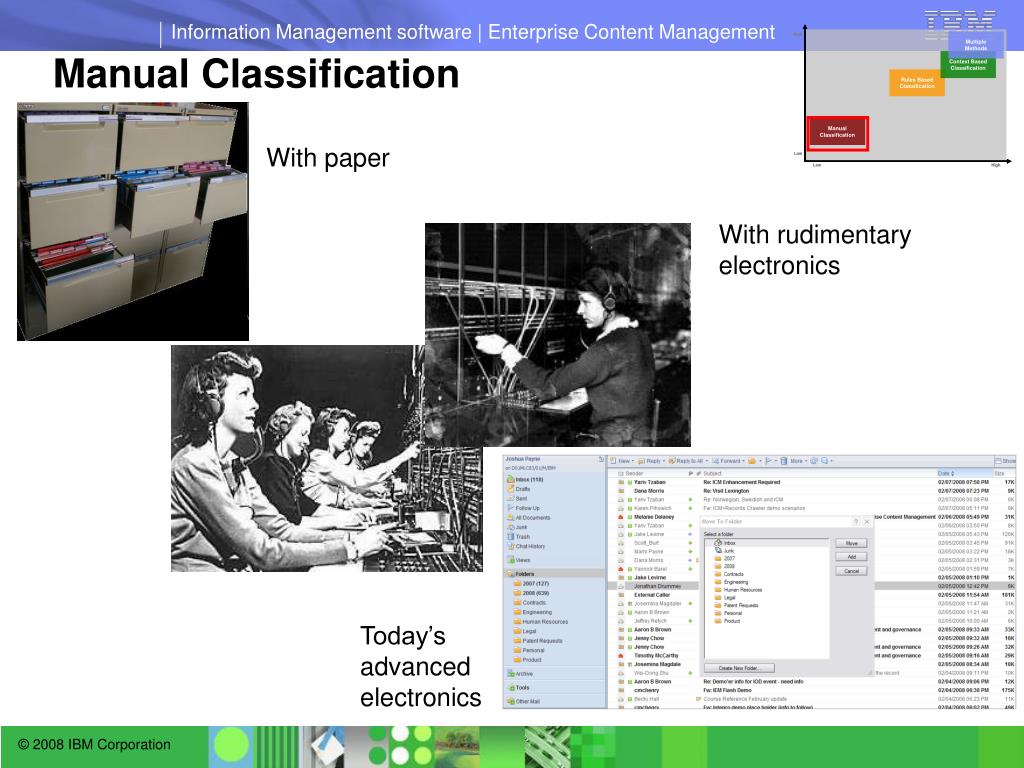
Task: Cancel the Move To Folder dialog
Action: pyautogui.click(x=852, y=571)
